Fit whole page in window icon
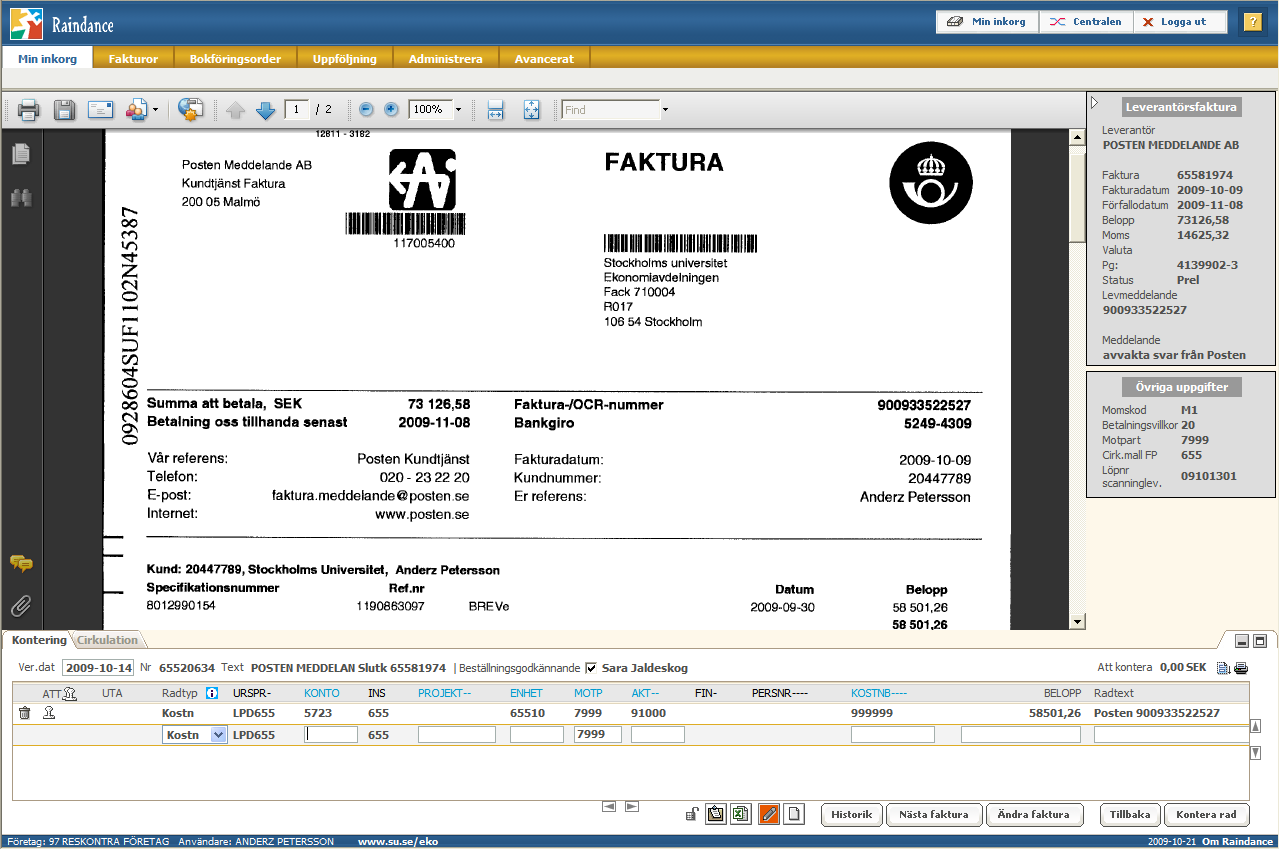This screenshot has height=849, width=1280. coord(531,110)
